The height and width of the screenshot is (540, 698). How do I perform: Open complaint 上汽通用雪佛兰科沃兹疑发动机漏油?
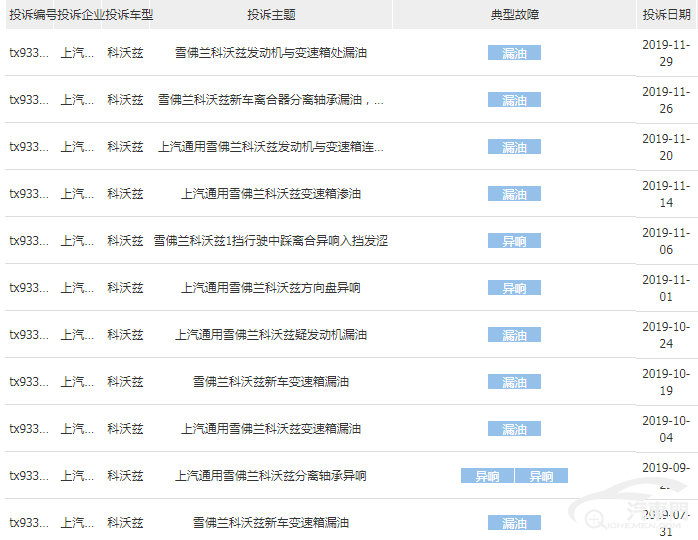(x=271, y=335)
